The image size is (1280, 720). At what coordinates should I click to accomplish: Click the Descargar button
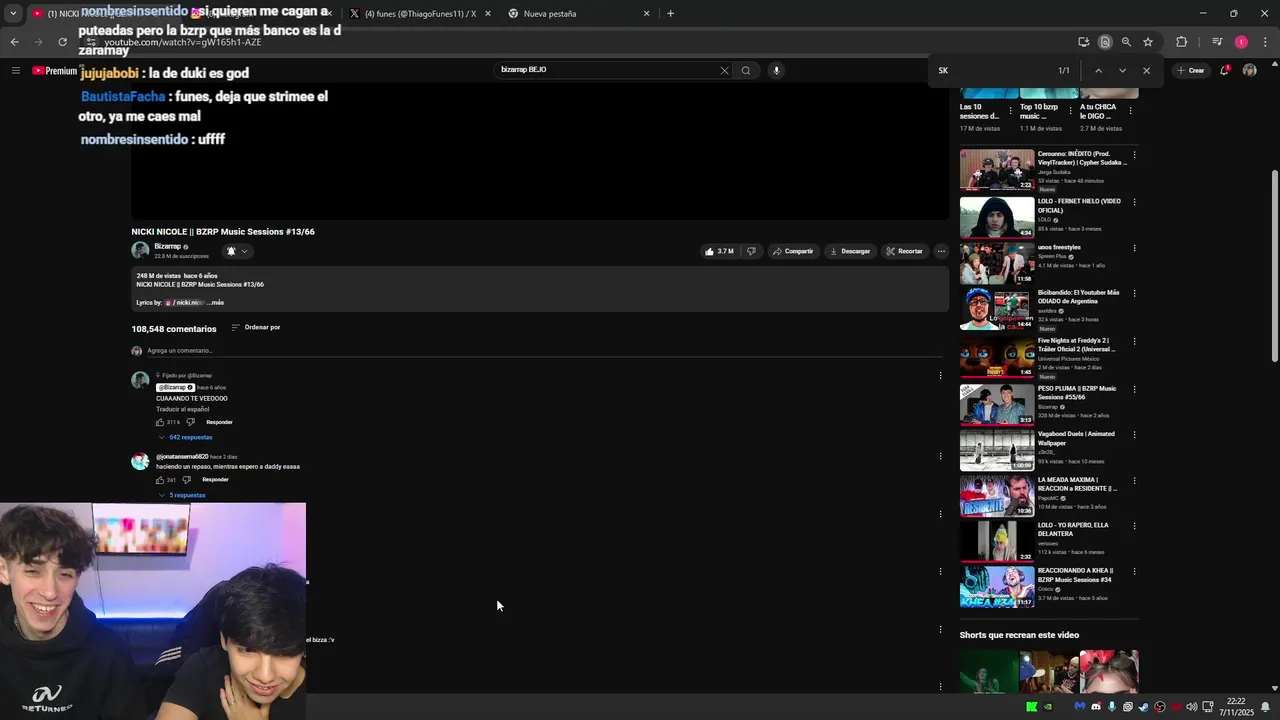click(850, 251)
